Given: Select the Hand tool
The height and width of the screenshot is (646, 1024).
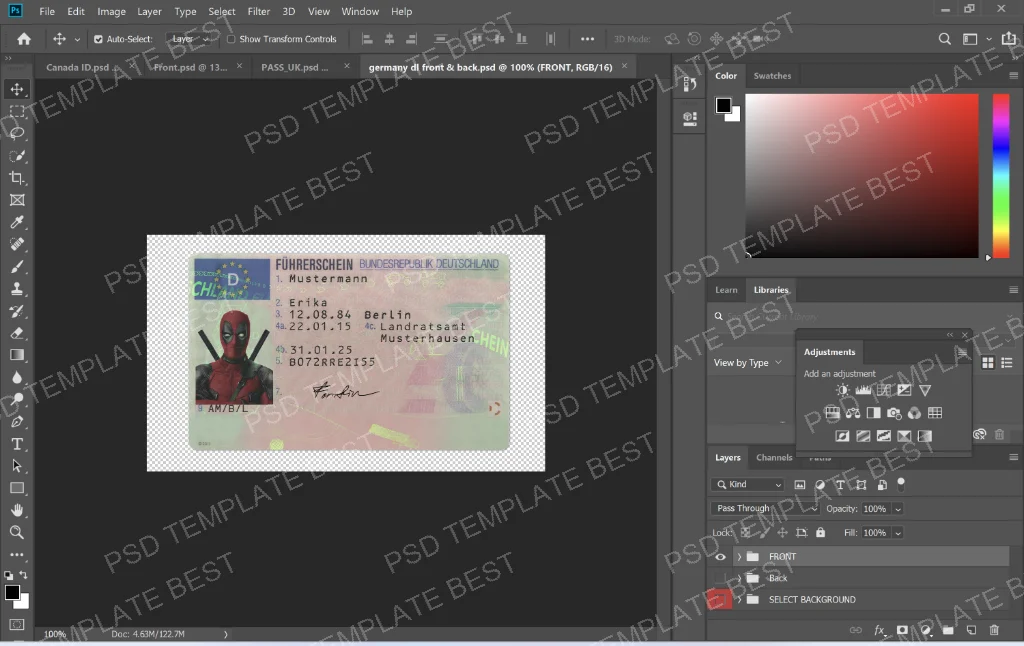Looking at the screenshot, I should coord(17,510).
